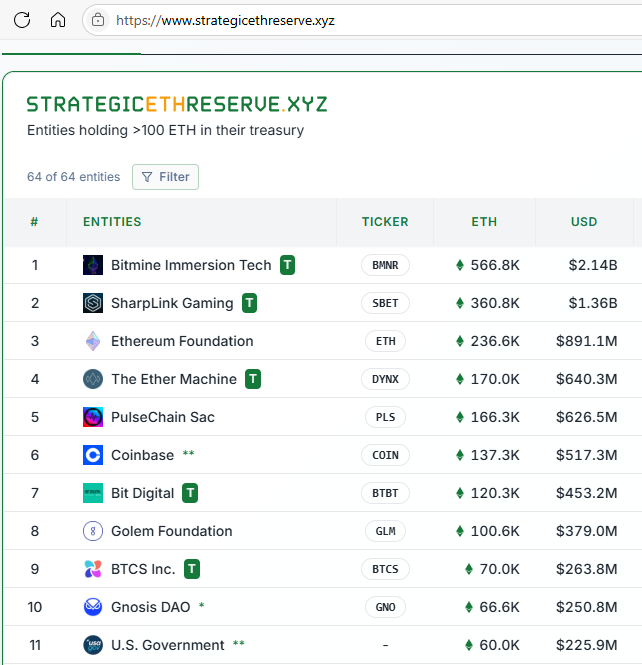This screenshot has height=665, width=642.
Task: Go to the browser home page icon
Action: click(x=58, y=20)
